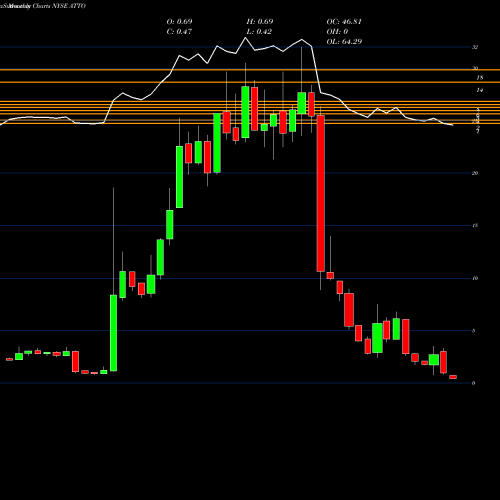500x500 pixels.
Task: Click the "OH: 0" readout
Action: tap(337, 32)
